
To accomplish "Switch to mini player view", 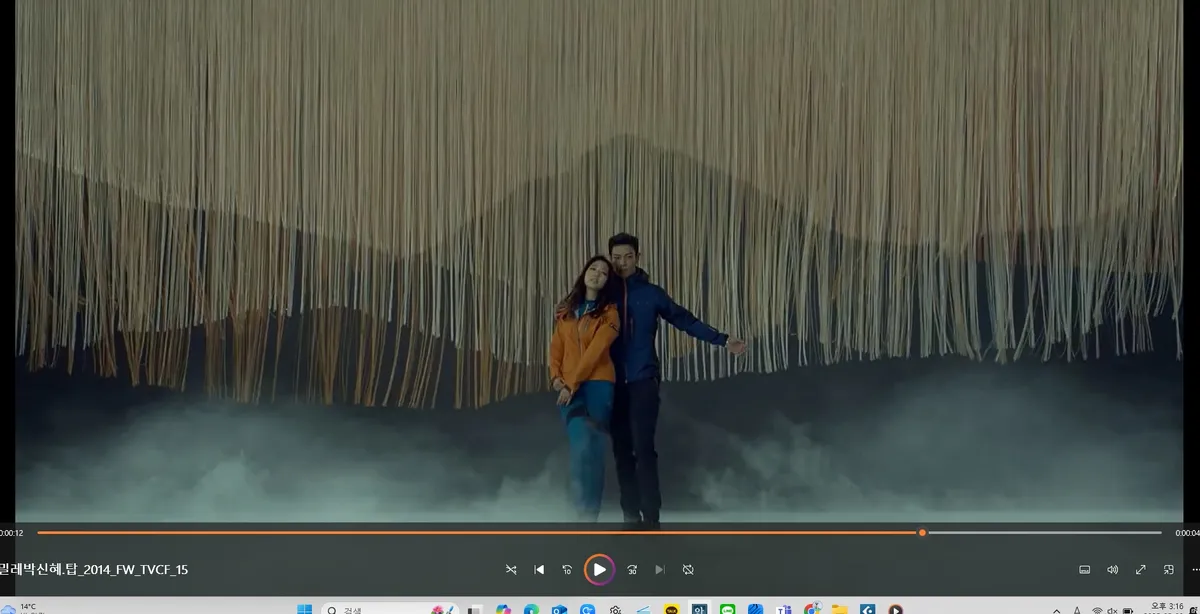I will (1168, 569).
